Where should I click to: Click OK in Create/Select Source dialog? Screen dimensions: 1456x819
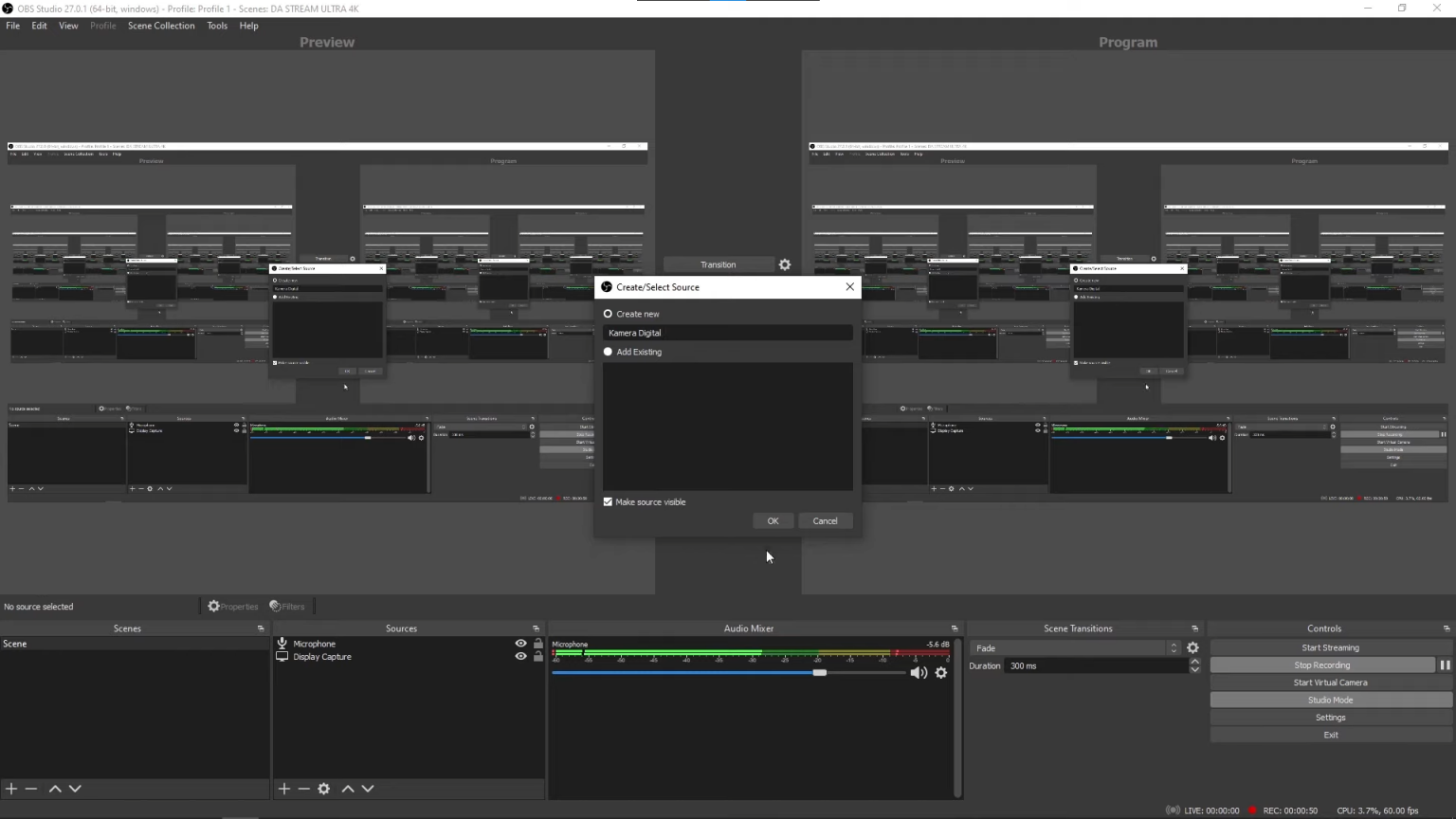773,521
